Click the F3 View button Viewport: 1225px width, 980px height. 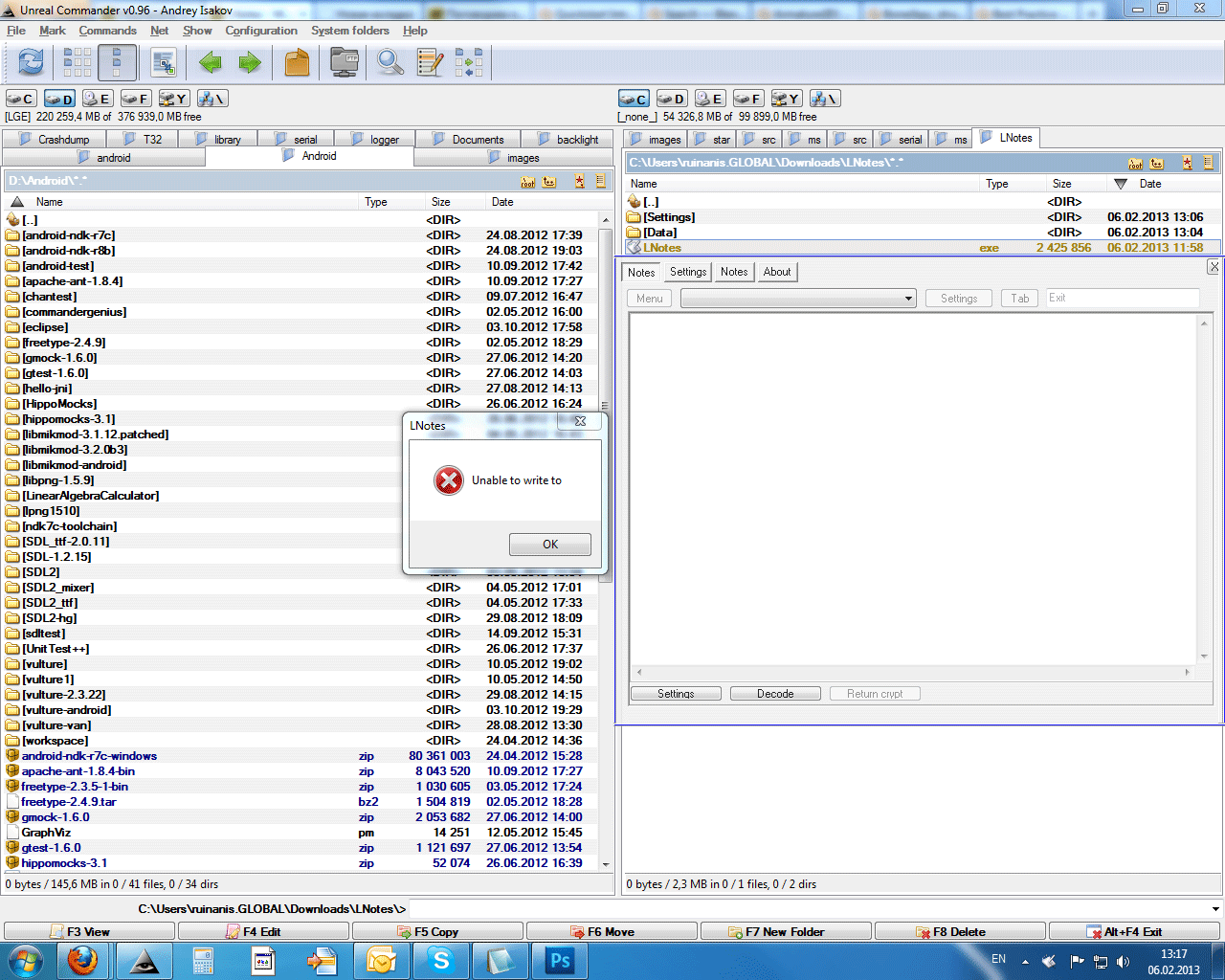[89, 931]
